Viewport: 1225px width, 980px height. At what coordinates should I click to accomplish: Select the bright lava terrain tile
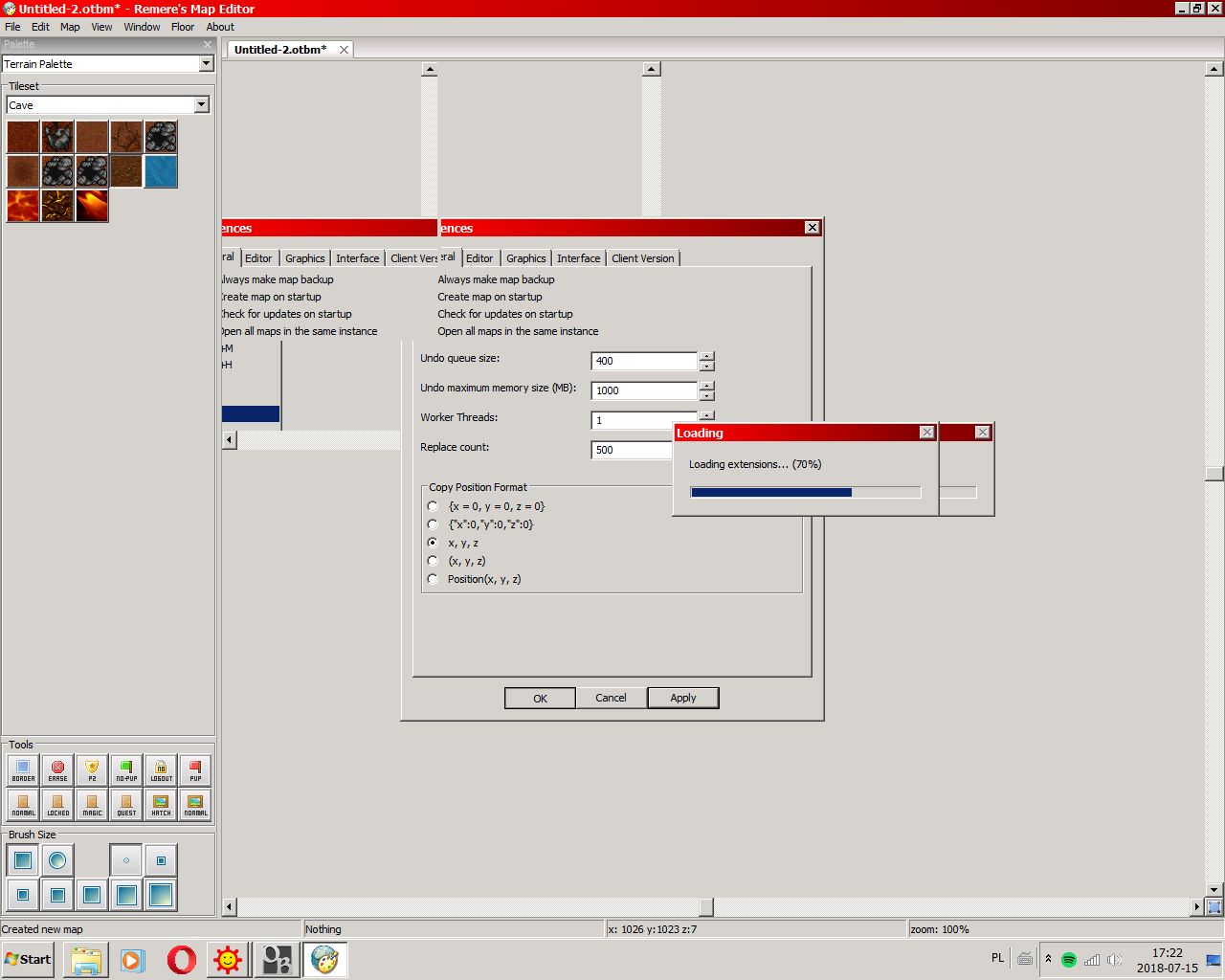[x=23, y=206]
